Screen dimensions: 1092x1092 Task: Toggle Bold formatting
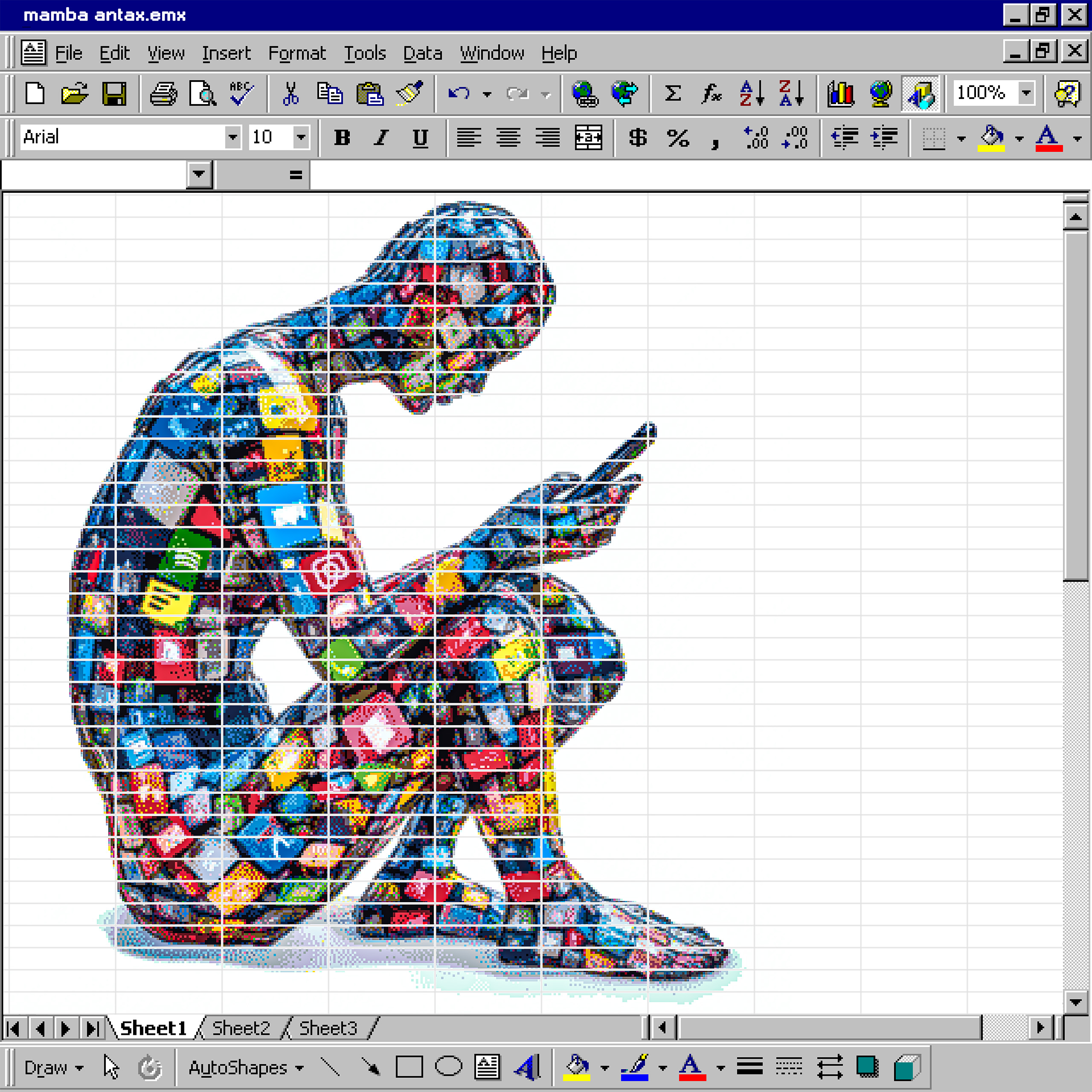(342, 137)
